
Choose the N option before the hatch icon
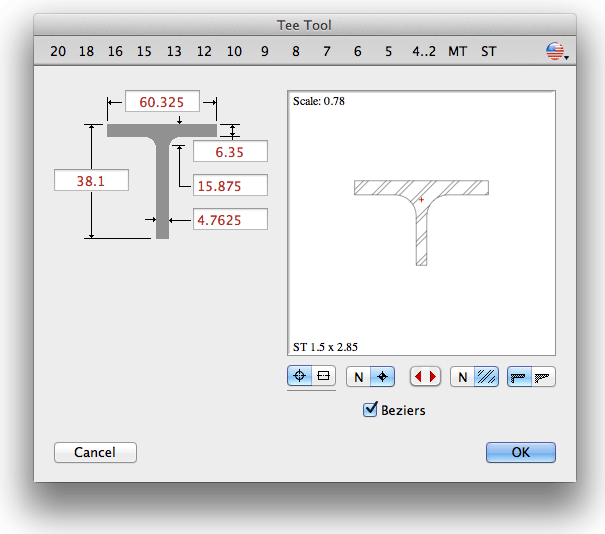[x=462, y=377]
